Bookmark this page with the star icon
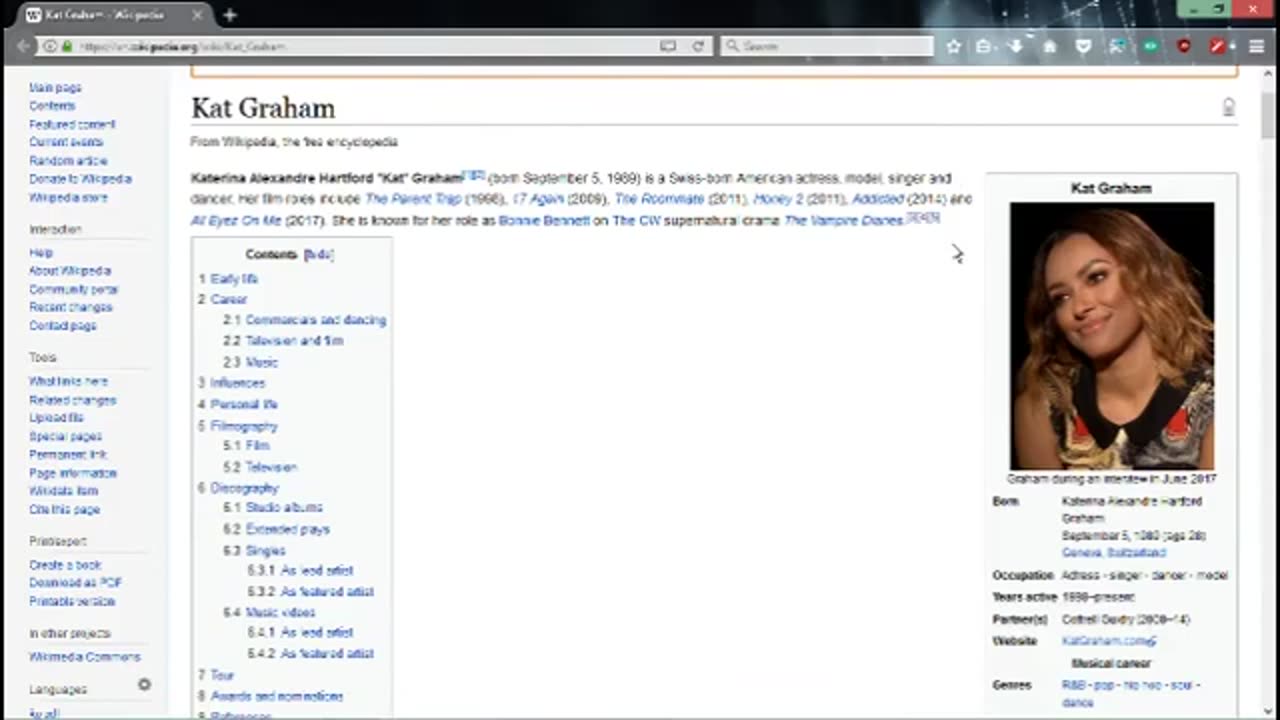The image size is (1280, 720). click(x=954, y=46)
